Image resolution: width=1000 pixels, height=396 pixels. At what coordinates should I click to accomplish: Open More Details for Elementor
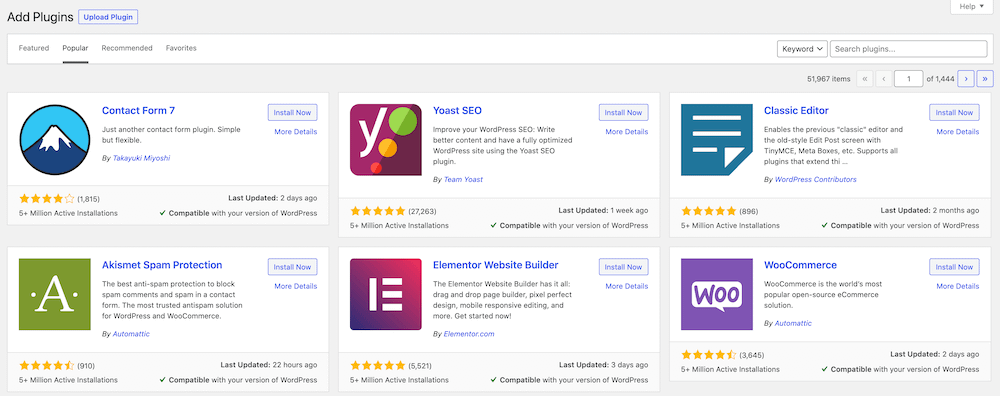coord(627,286)
